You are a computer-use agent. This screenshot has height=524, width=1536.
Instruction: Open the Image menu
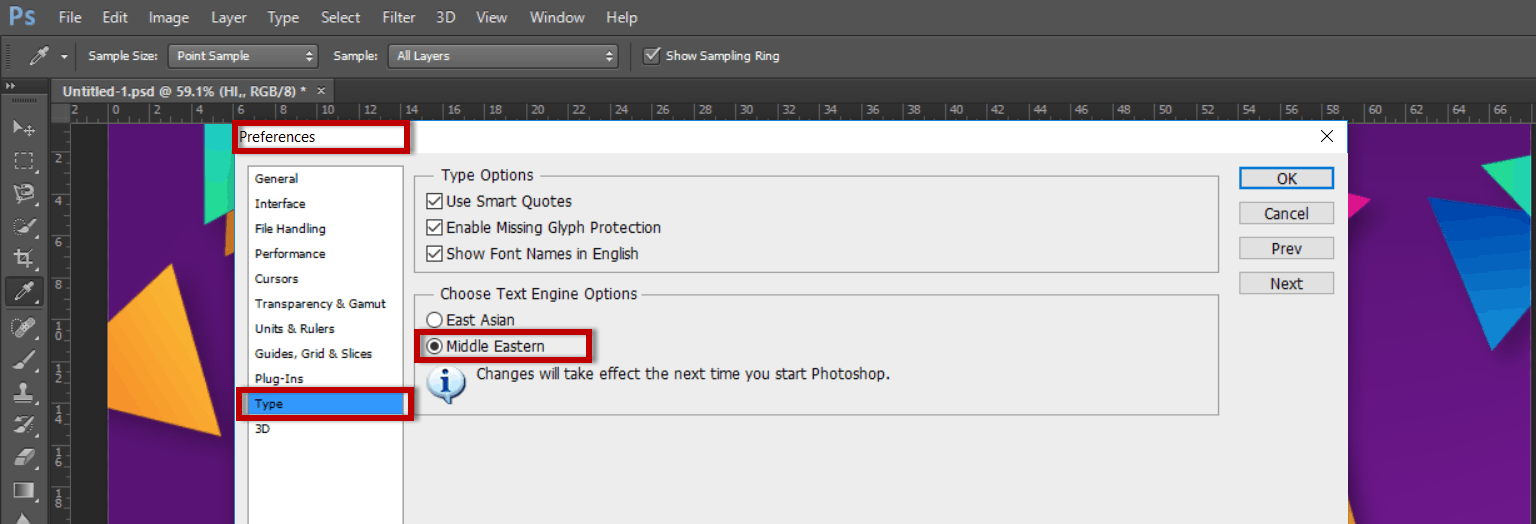pyautogui.click(x=169, y=18)
